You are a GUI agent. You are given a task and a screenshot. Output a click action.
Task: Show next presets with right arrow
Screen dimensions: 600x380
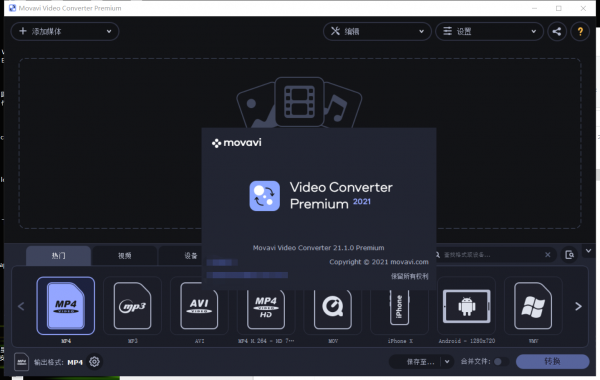click(x=578, y=306)
